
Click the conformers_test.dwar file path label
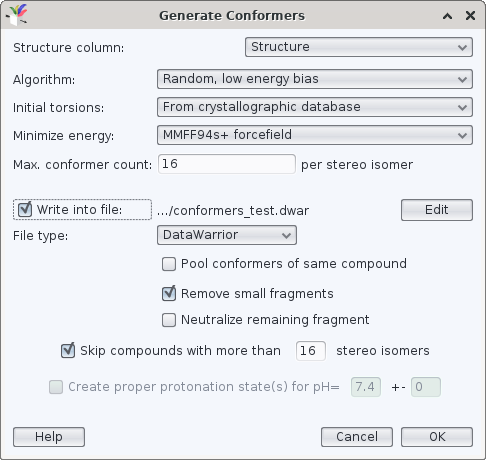(x=233, y=211)
